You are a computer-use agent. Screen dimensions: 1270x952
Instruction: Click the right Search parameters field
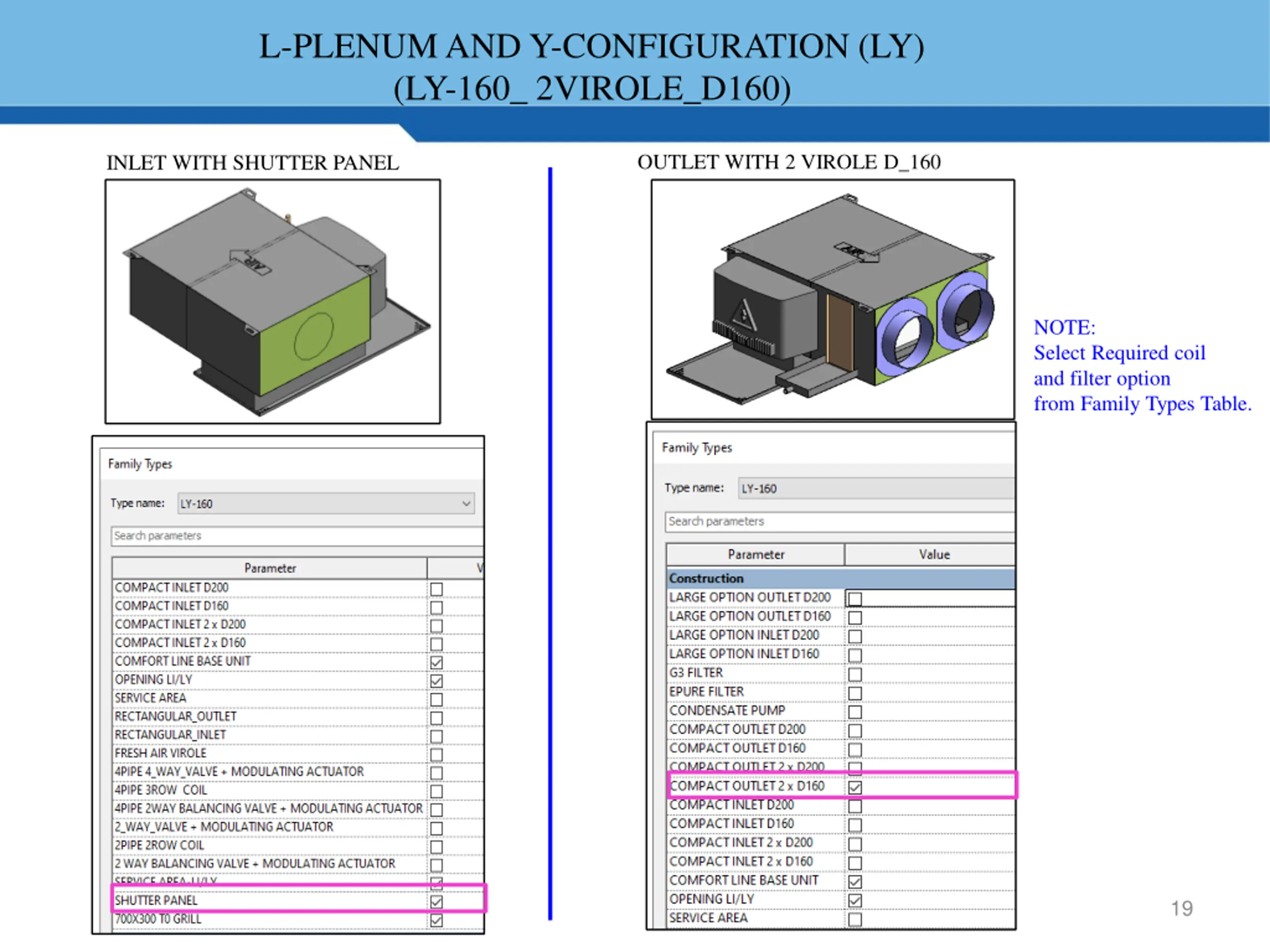838,522
